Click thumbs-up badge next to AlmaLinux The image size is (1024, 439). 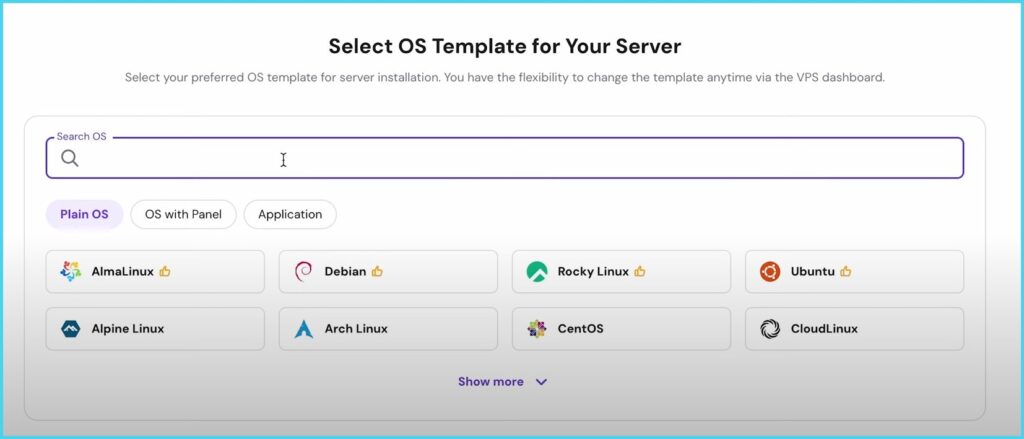tap(165, 271)
